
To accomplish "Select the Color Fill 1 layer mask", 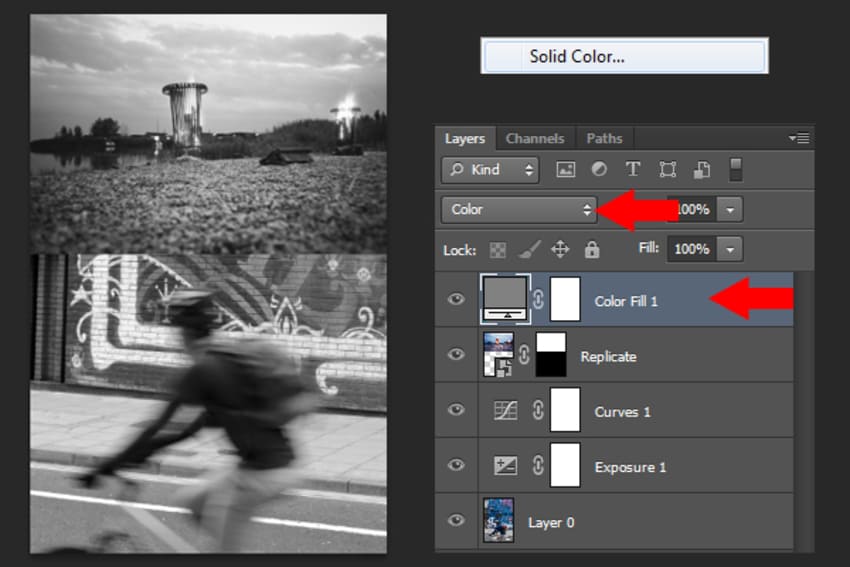I will [565, 299].
